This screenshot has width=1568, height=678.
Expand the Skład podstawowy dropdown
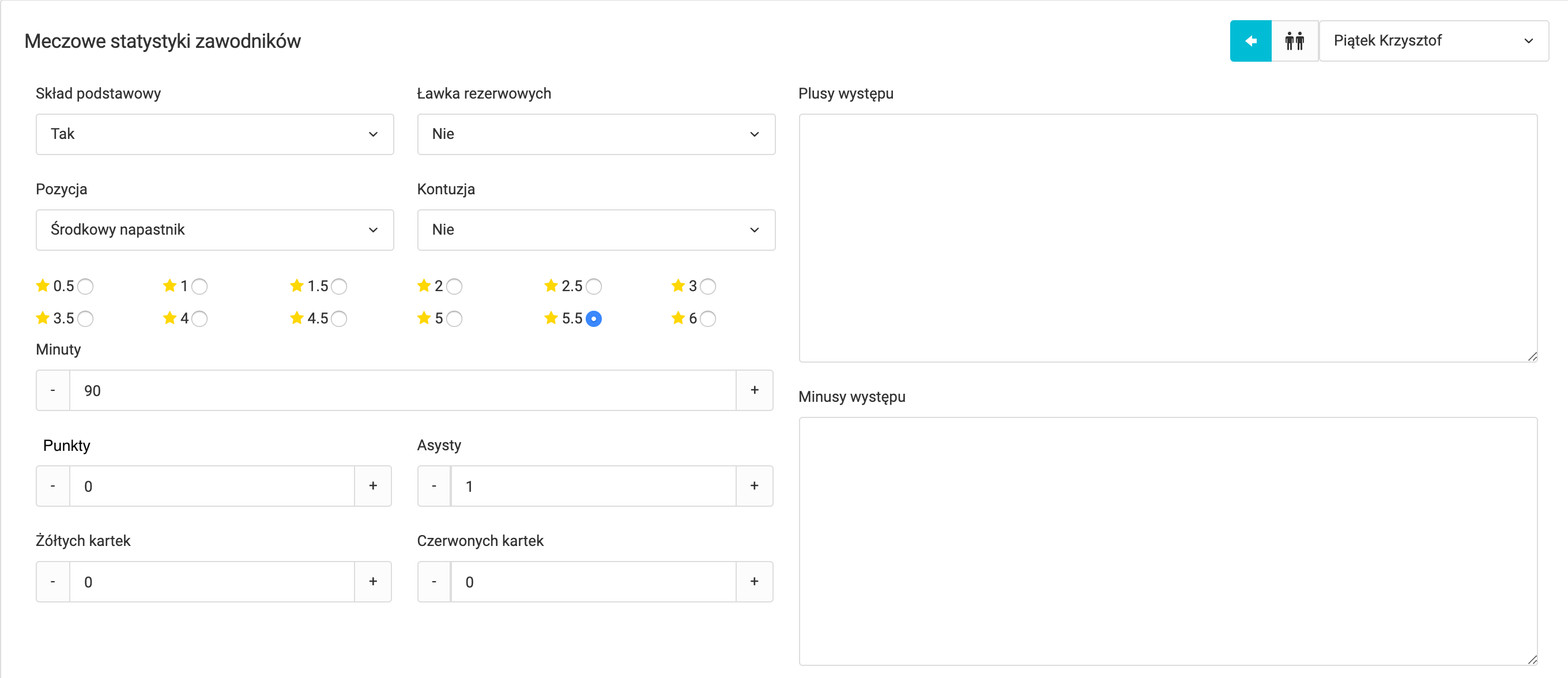click(x=214, y=134)
